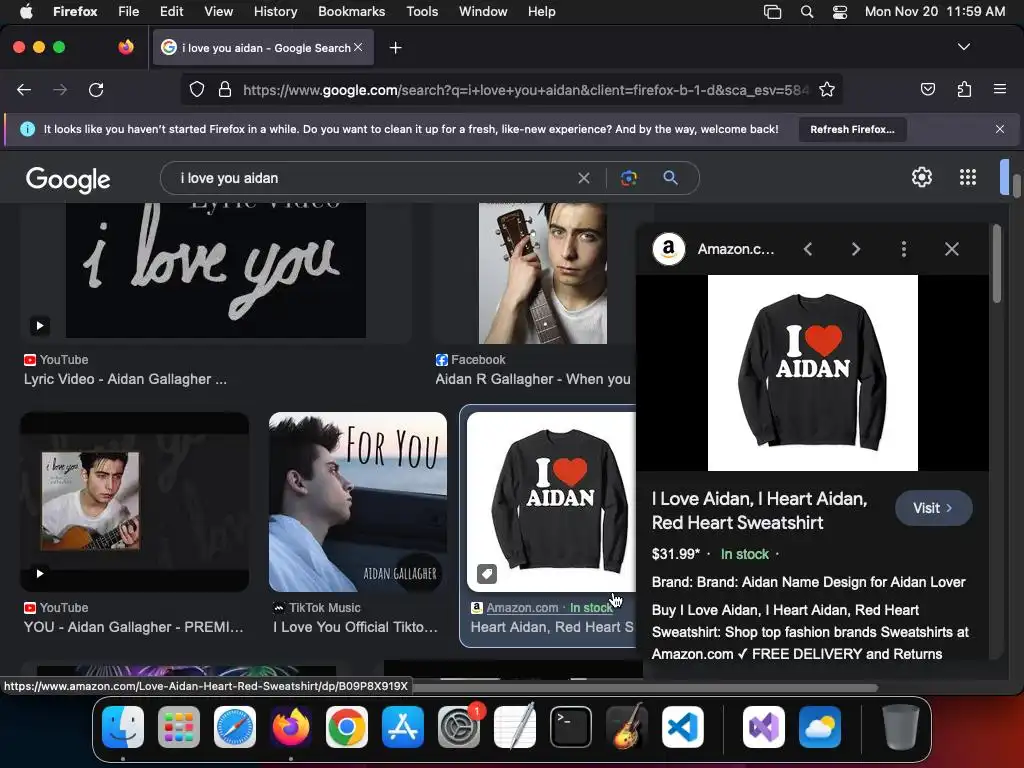Click the Firefox back arrow button
The image size is (1024, 768).
(x=24, y=89)
